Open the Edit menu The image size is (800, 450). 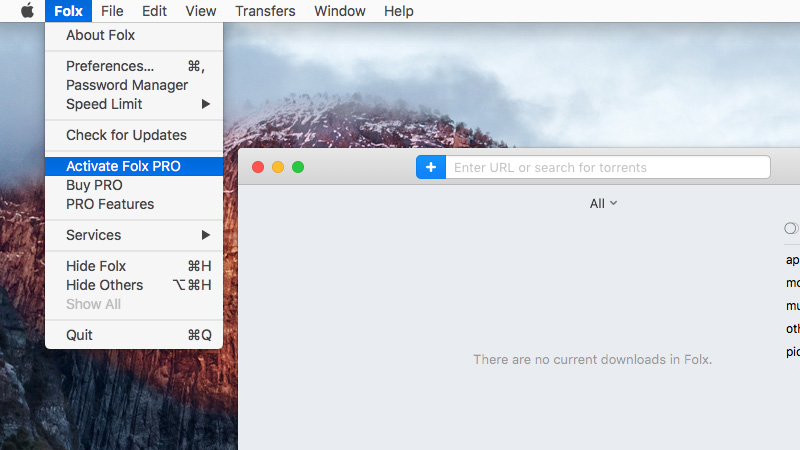pyautogui.click(x=154, y=11)
